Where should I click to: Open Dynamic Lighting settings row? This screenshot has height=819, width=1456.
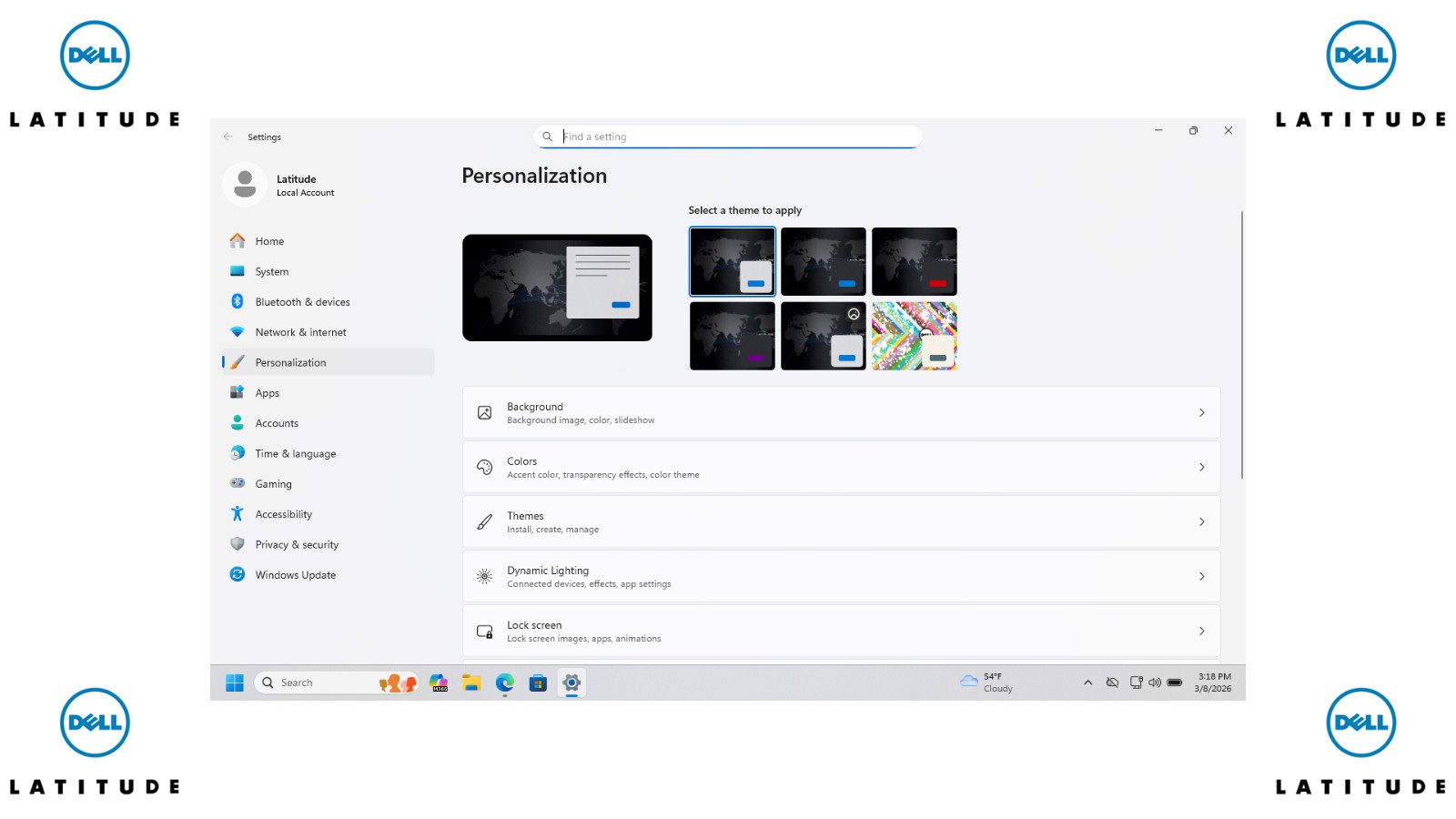(841, 577)
